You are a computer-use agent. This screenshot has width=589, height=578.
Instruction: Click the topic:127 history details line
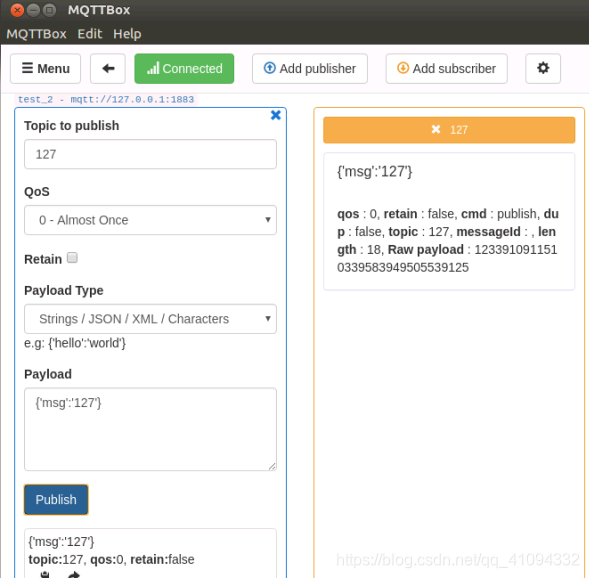[111, 560]
